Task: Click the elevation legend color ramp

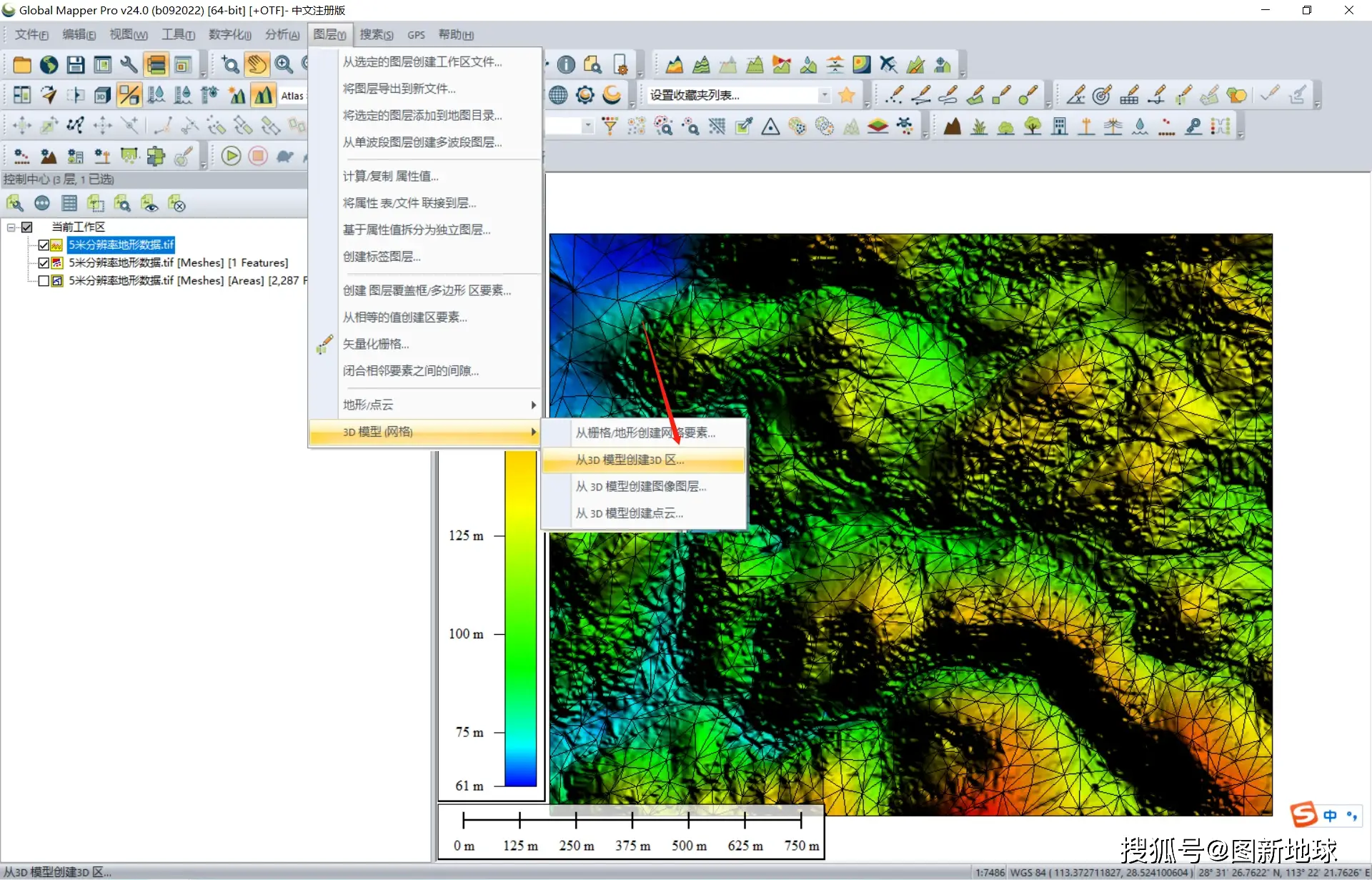Action: (520, 618)
